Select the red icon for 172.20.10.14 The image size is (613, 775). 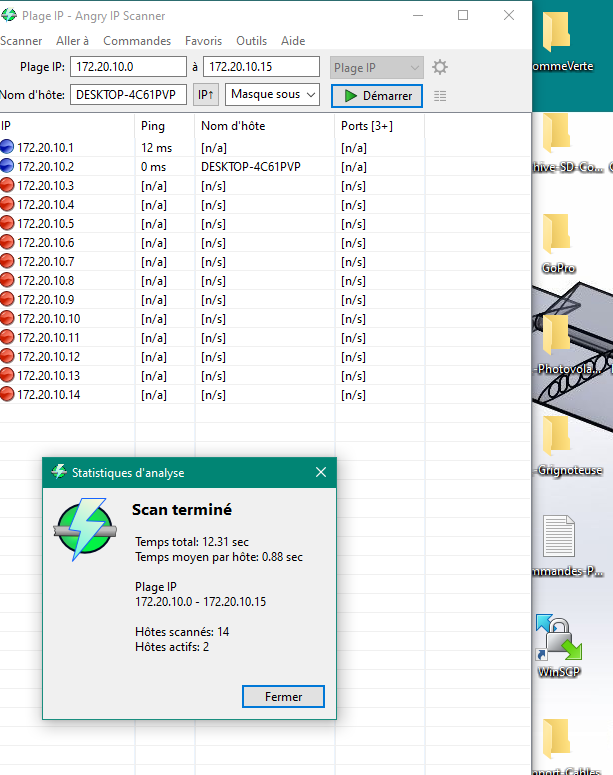(x=7, y=394)
